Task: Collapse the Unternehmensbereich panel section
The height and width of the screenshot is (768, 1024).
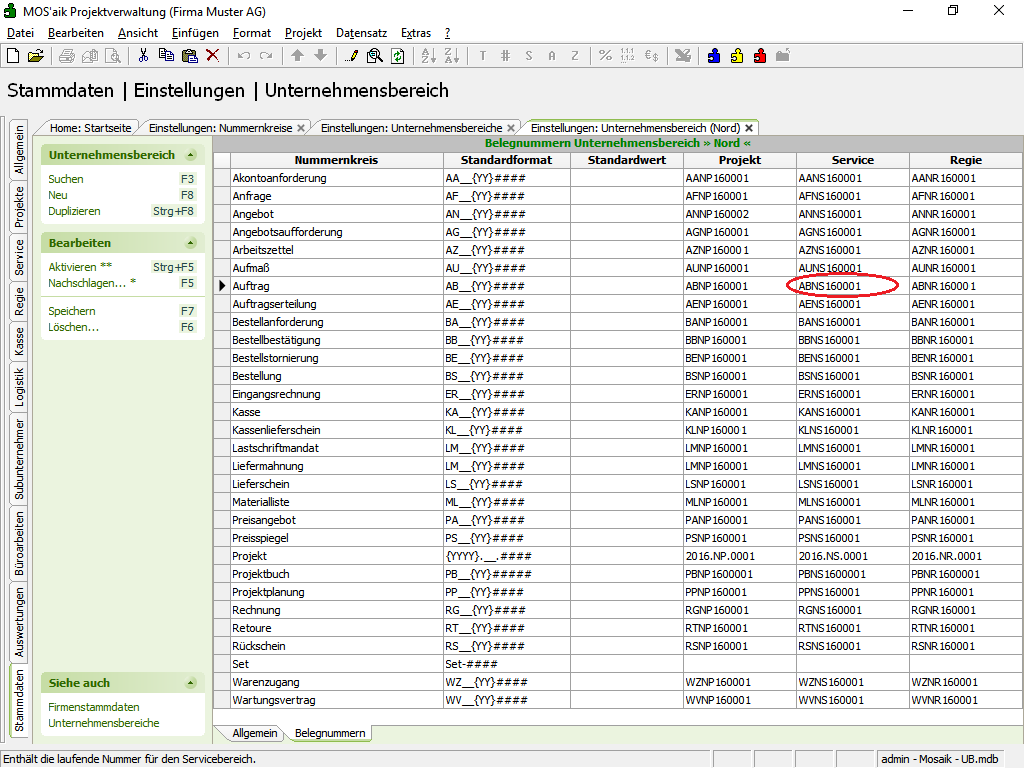Action: 190,155
